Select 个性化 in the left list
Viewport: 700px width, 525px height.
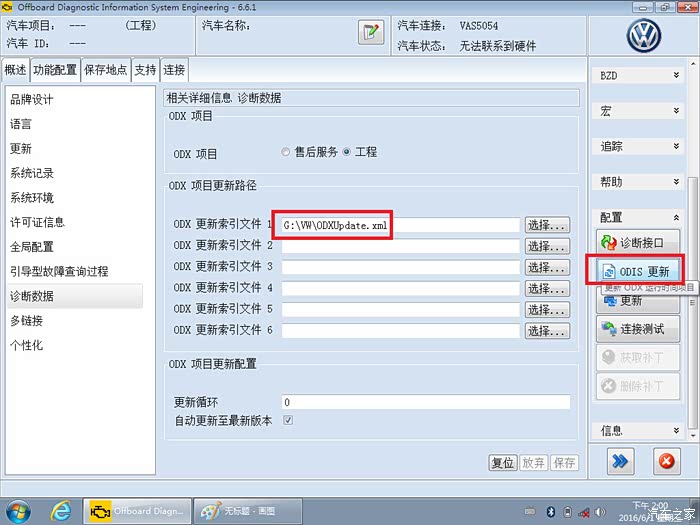tap(75, 345)
